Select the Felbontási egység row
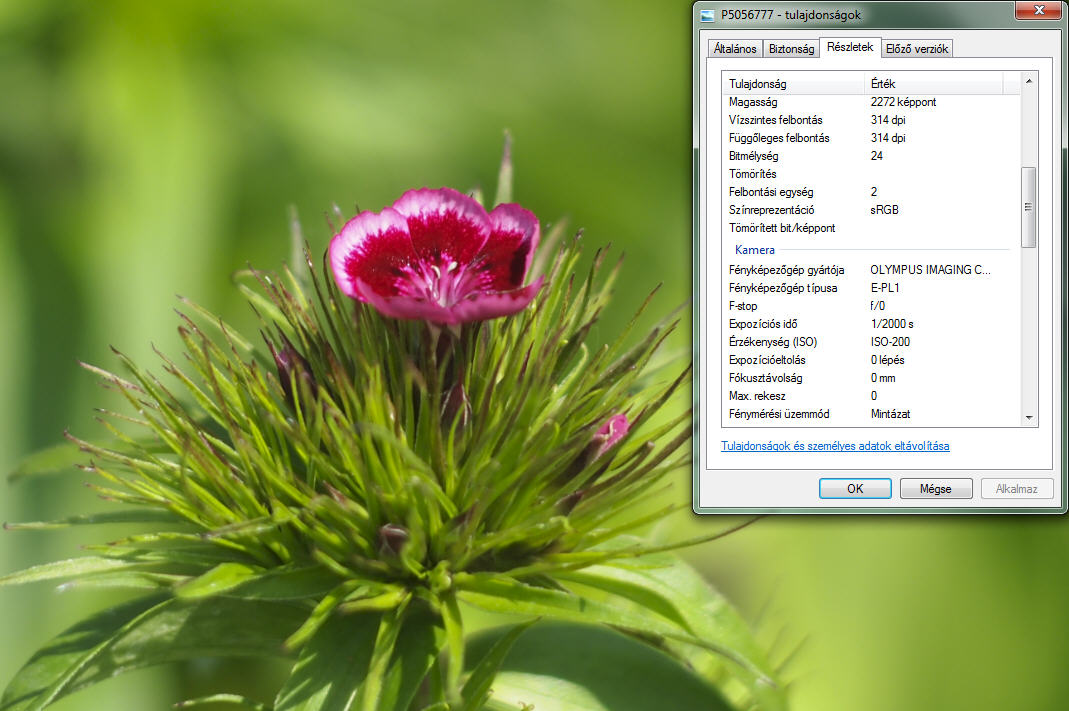 872,192
